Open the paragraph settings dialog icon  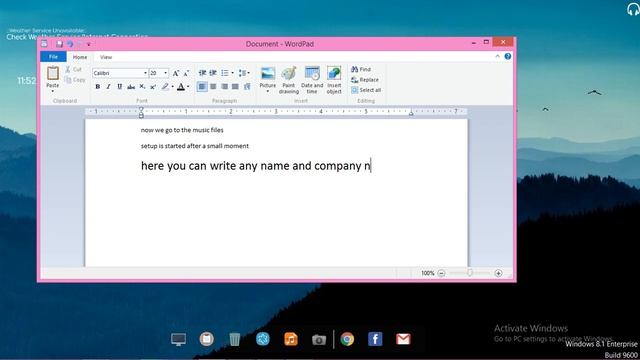247,87
